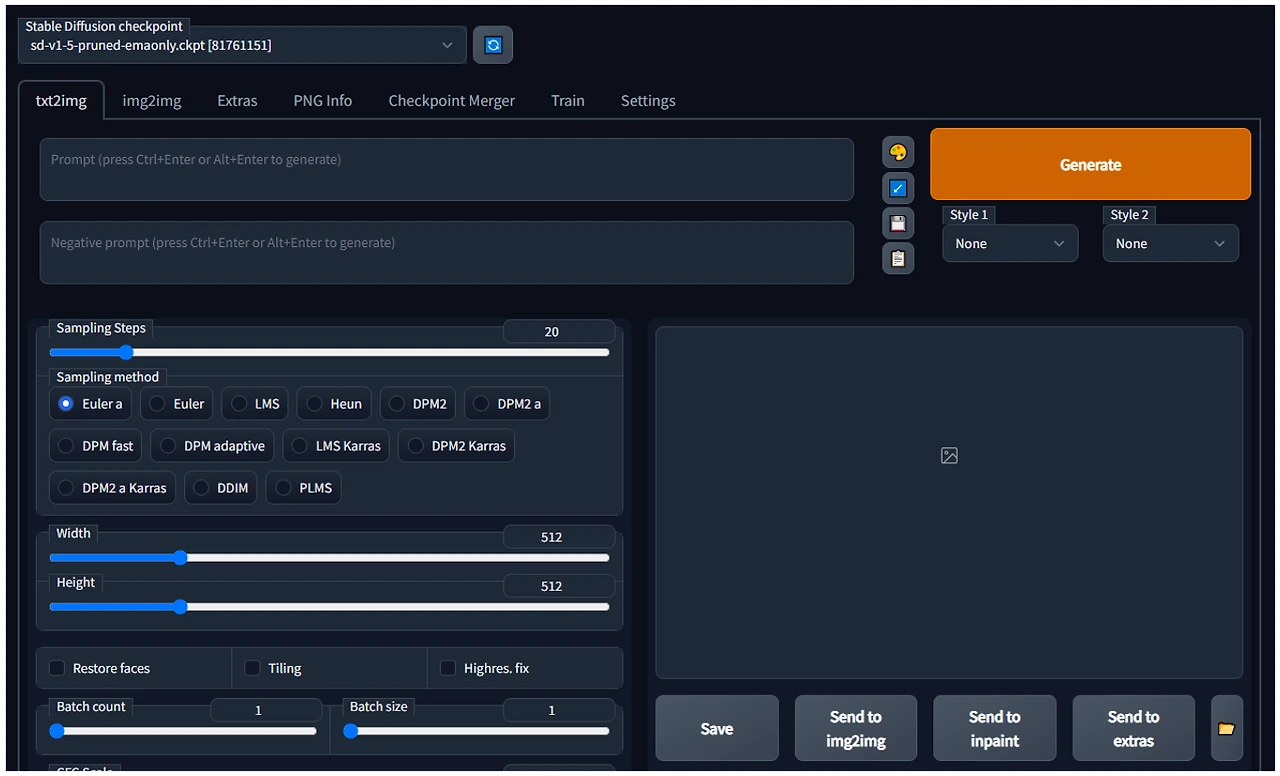Select the LMS Karras sampler
Image resolution: width=1280 pixels, height=776 pixels.
click(336, 446)
